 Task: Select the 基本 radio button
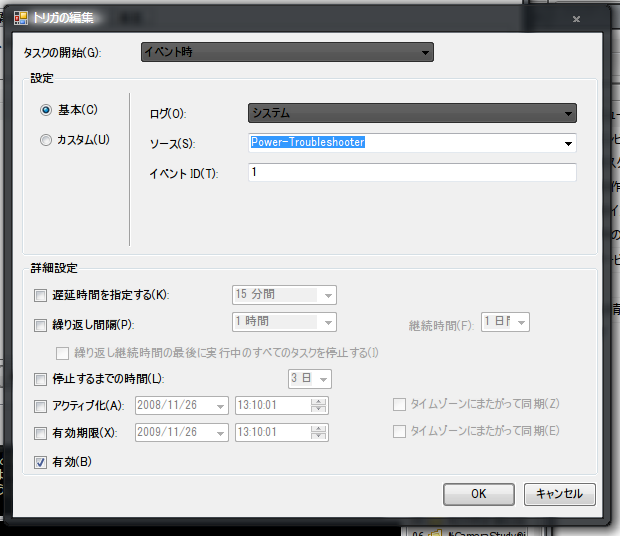point(46,110)
